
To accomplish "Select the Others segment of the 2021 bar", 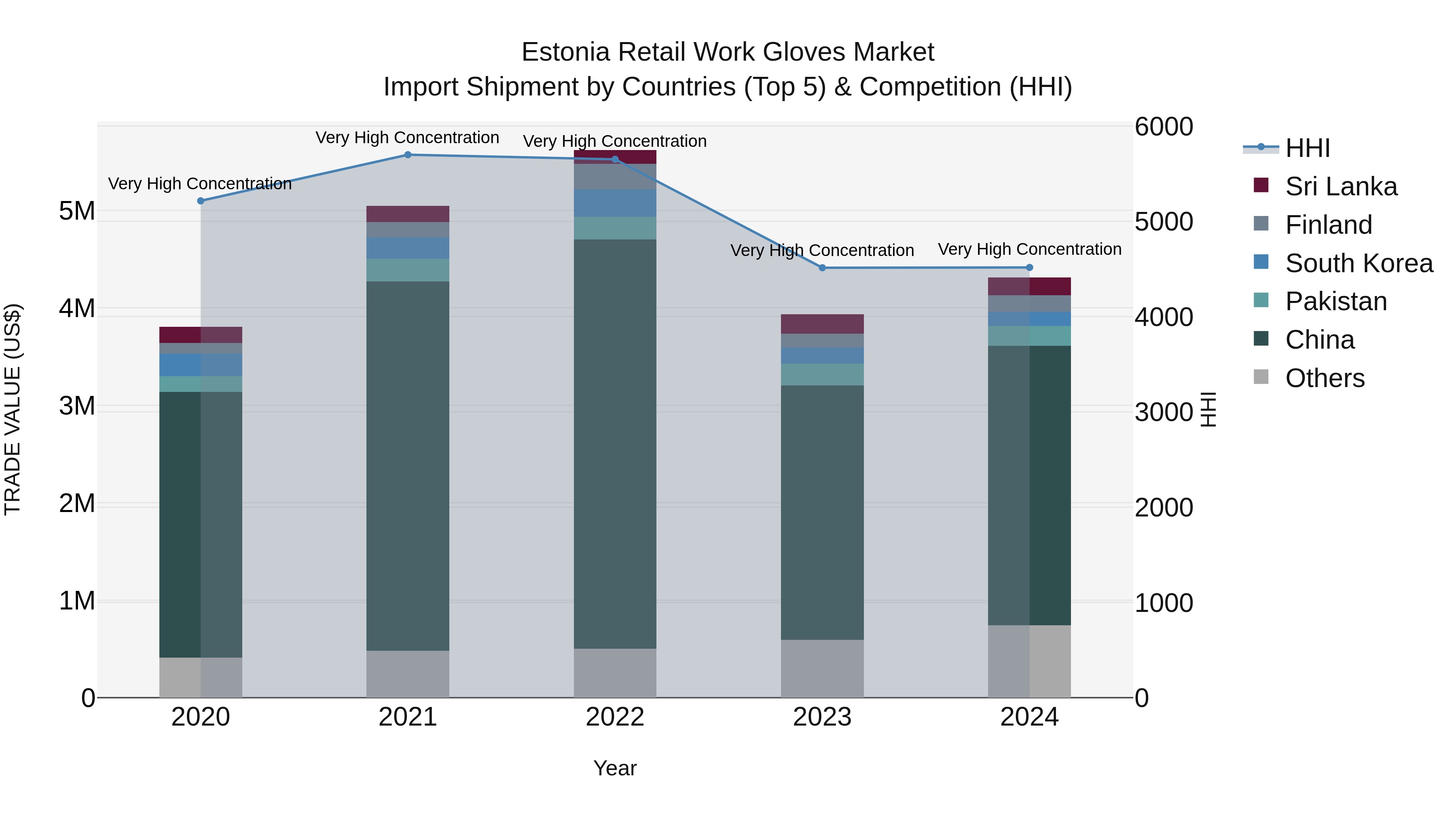I will coord(408,674).
